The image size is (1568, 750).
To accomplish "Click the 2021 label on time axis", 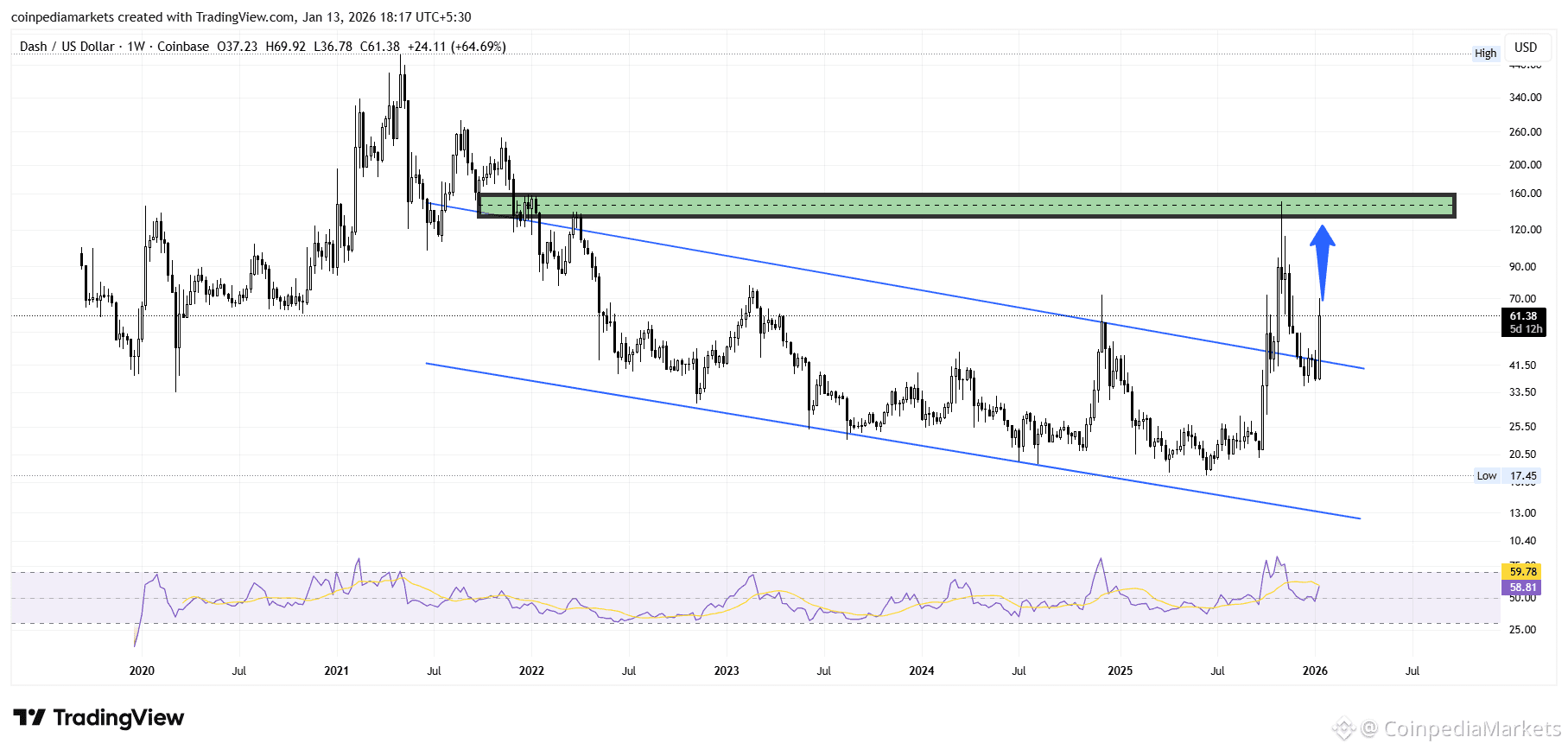I will (x=336, y=671).
